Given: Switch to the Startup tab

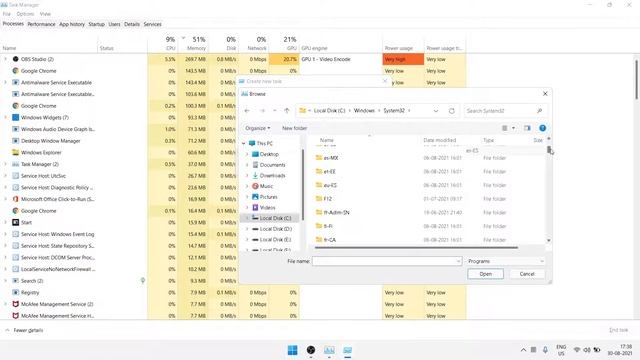Looking at the screenshot, I should 96,24.
